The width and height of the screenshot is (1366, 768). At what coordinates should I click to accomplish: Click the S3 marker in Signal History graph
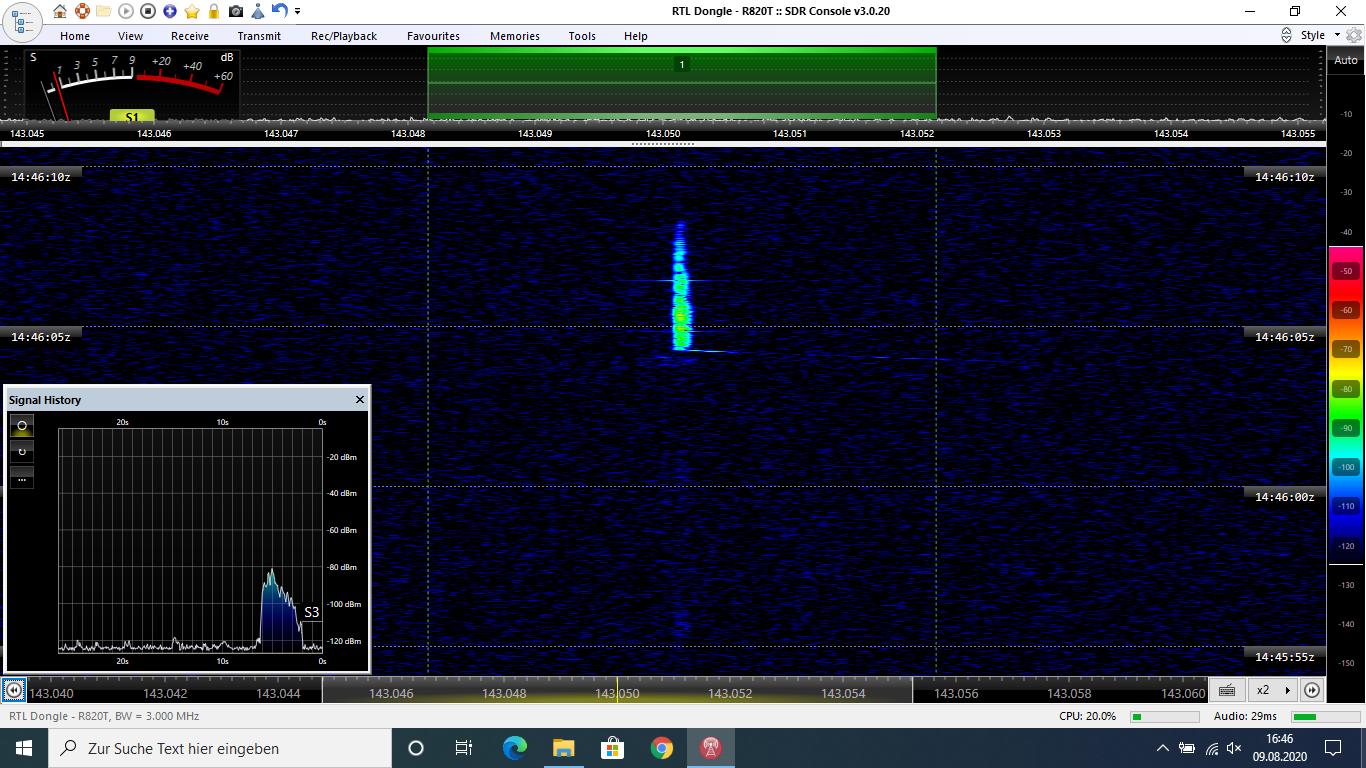[311, 612]
